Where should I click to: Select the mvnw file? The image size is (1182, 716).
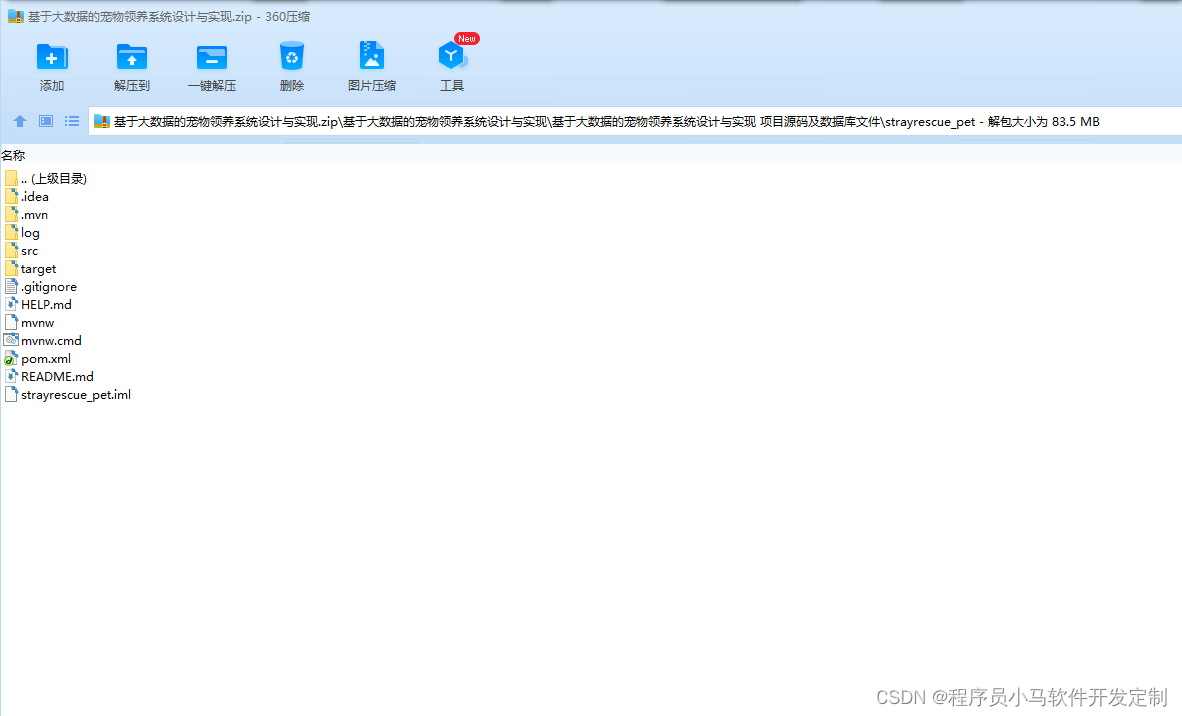(29, 323)
